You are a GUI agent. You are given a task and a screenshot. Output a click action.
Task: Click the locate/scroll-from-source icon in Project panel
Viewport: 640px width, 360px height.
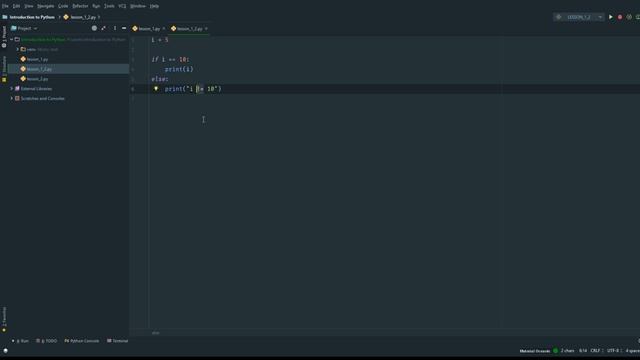click(94, 28)
